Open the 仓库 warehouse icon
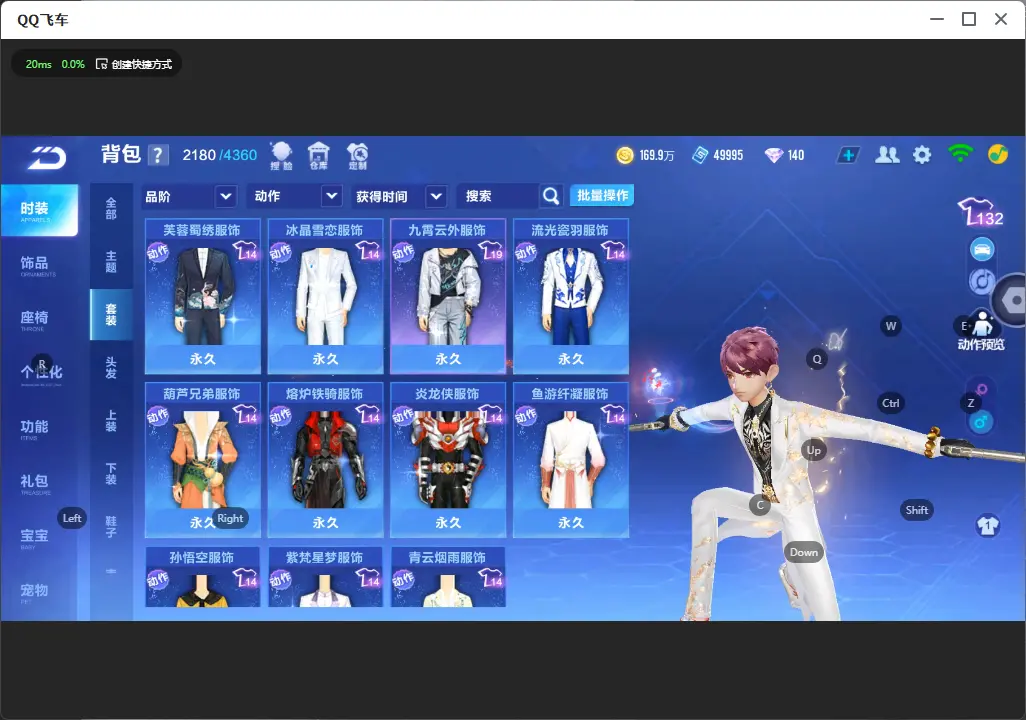 pyautogui.click(x=319, y=156)
